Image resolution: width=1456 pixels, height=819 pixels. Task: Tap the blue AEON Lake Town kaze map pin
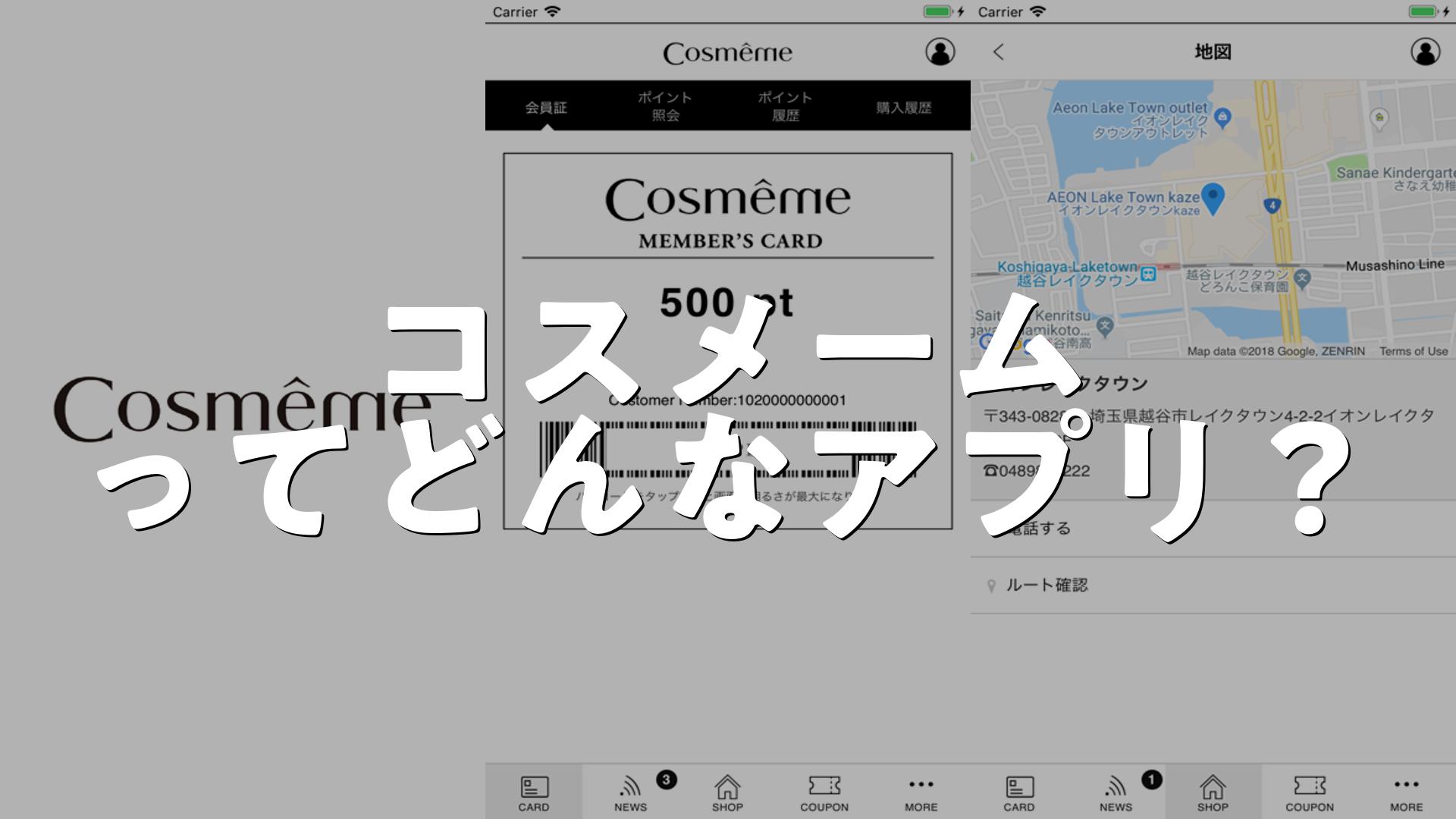(x=1213, y=199)
